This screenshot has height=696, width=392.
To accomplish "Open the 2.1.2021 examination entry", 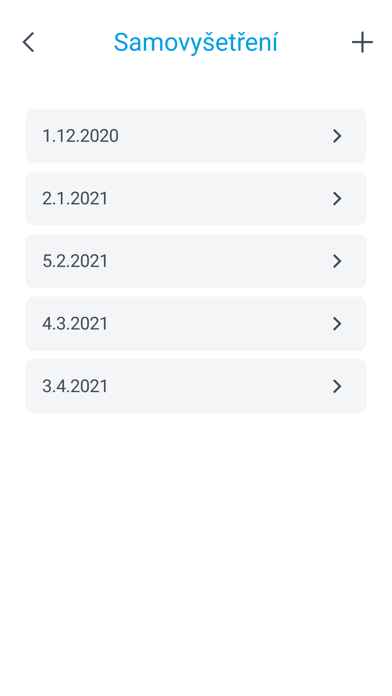I will pos(196,198).
